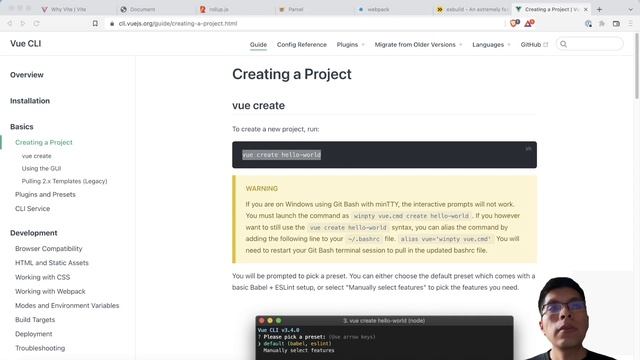Jump to Using the GUI section

(41, 169)
